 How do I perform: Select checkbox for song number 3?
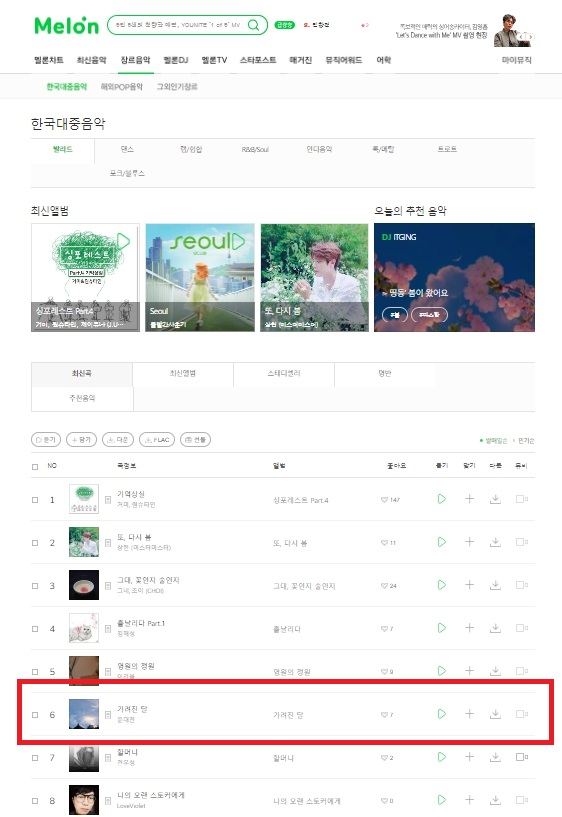coord(35,586)
